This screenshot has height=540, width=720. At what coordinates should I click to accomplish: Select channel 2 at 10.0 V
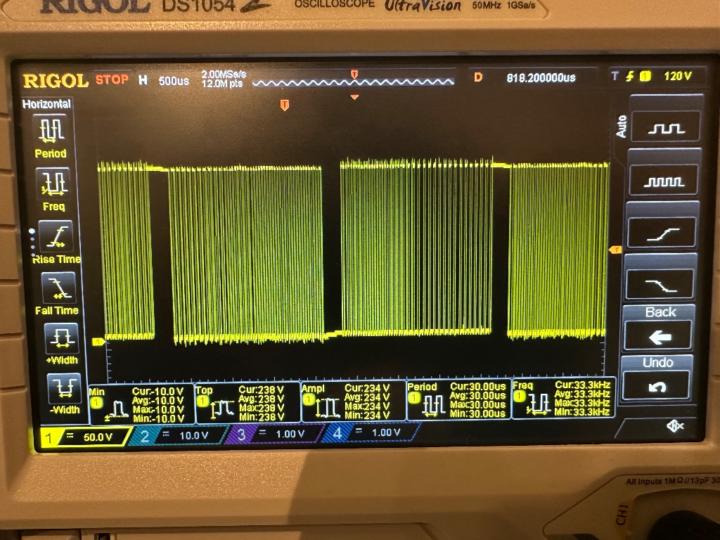[178, 435]
